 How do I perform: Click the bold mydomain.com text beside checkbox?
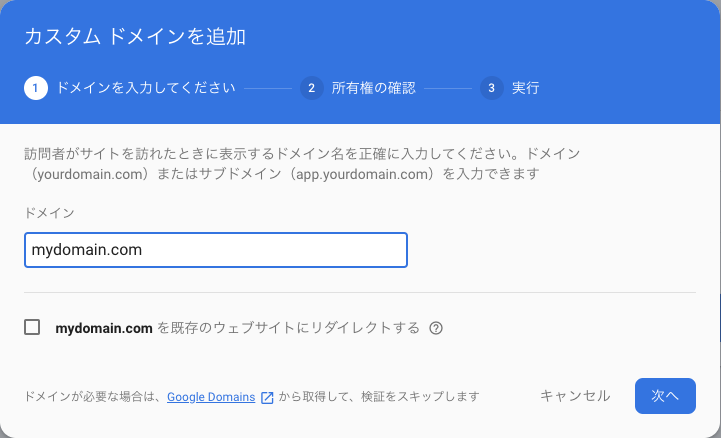(104, 328)
